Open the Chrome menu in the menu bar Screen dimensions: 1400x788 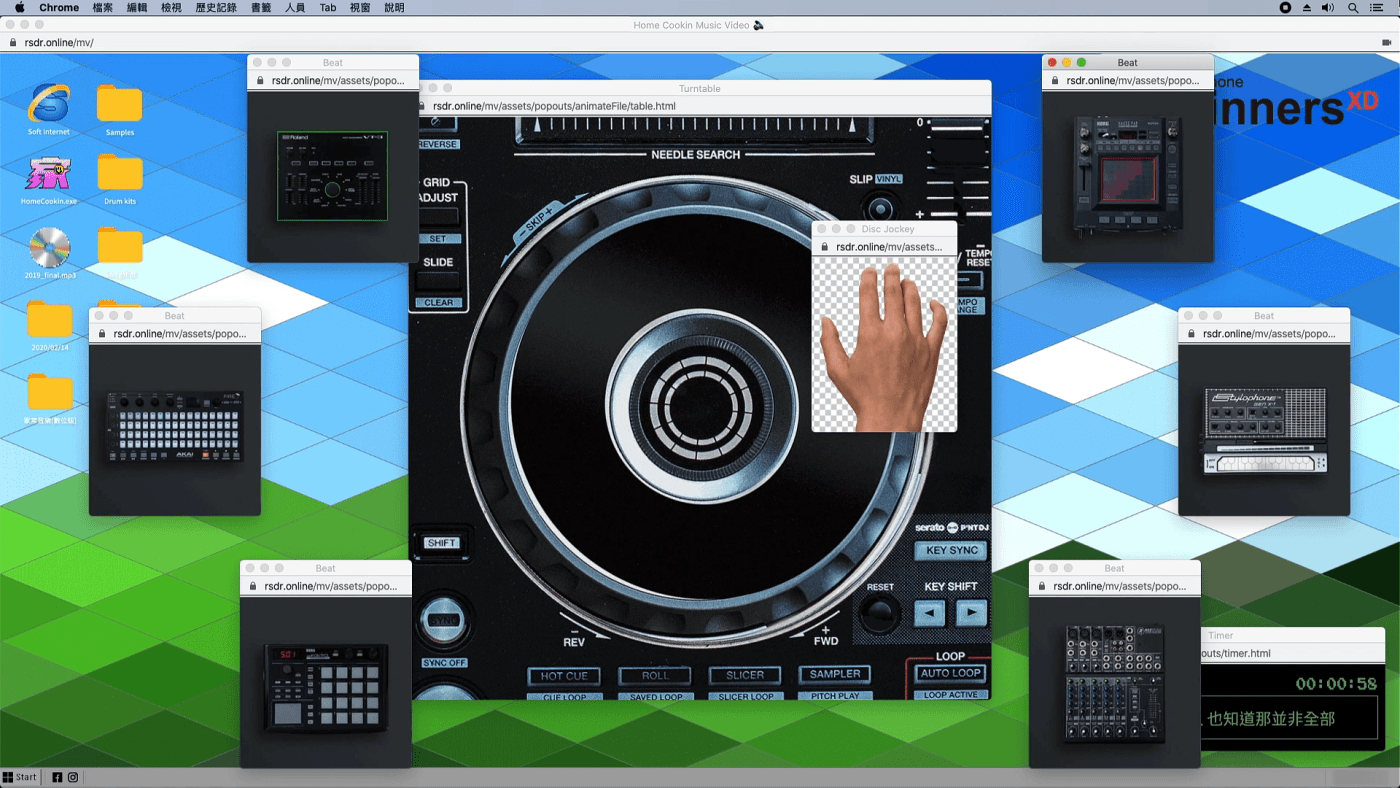(x=59, y=7)
